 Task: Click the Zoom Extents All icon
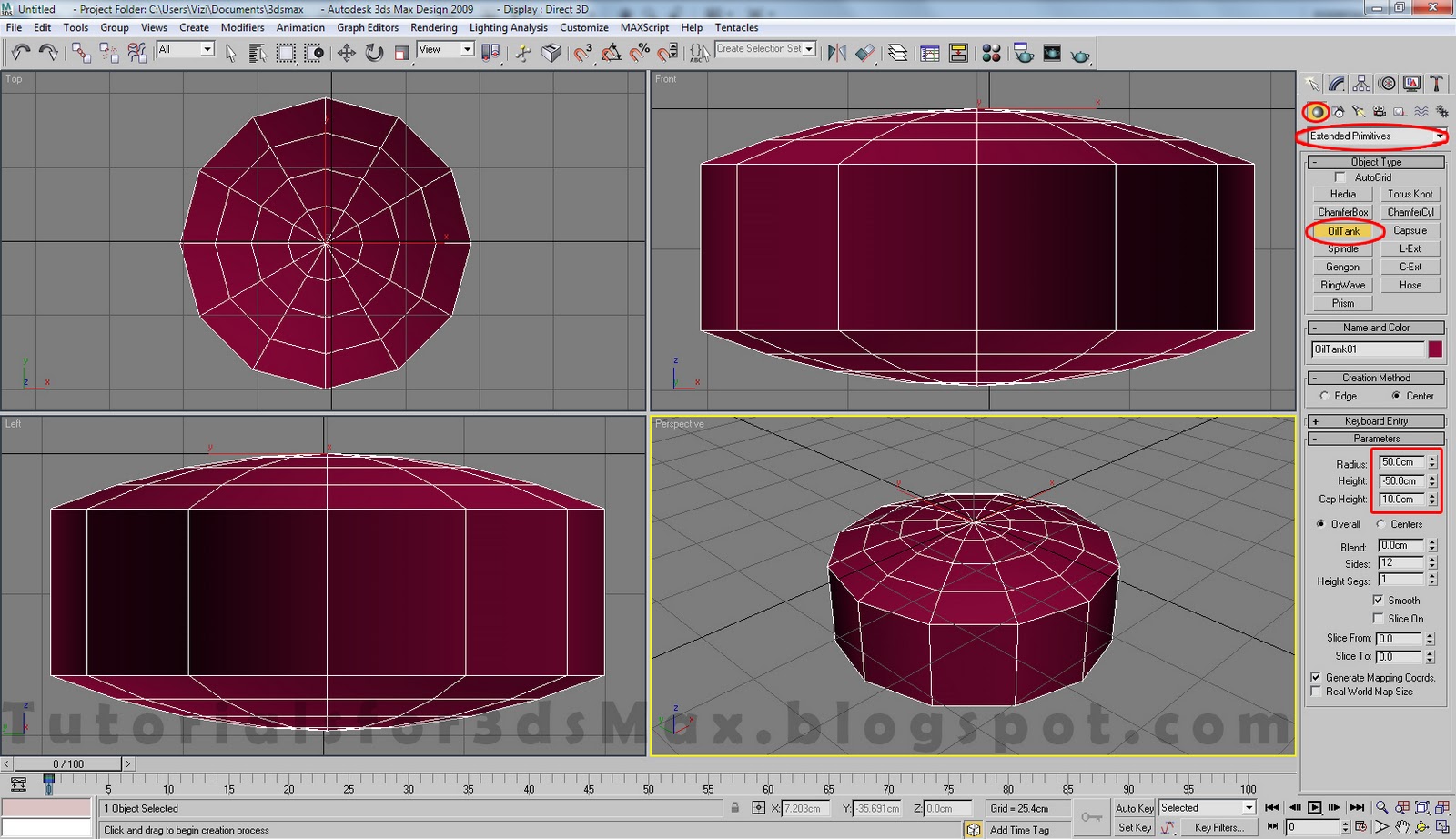[x=1441, y=807]
